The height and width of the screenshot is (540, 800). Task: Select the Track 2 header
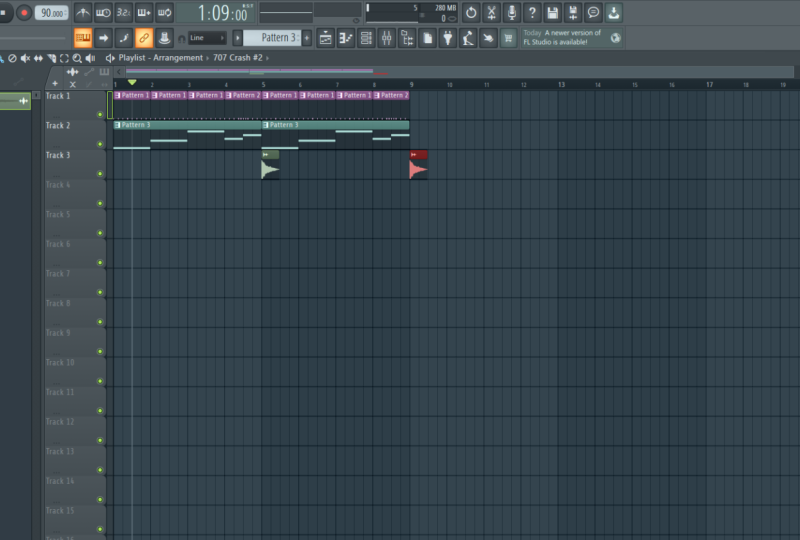tap(74, 134)
